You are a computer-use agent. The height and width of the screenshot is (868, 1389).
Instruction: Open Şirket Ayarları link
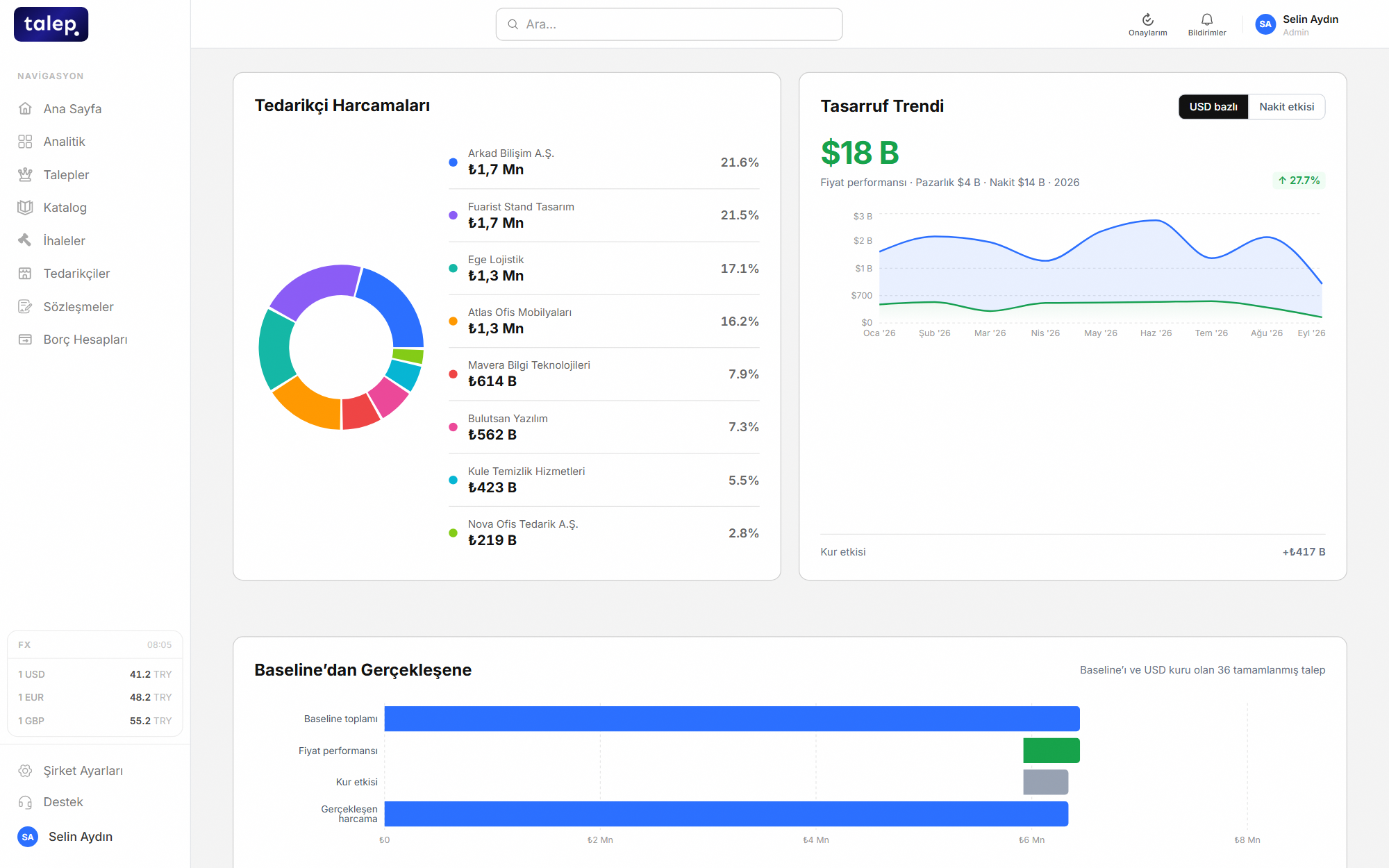[83, 771]
